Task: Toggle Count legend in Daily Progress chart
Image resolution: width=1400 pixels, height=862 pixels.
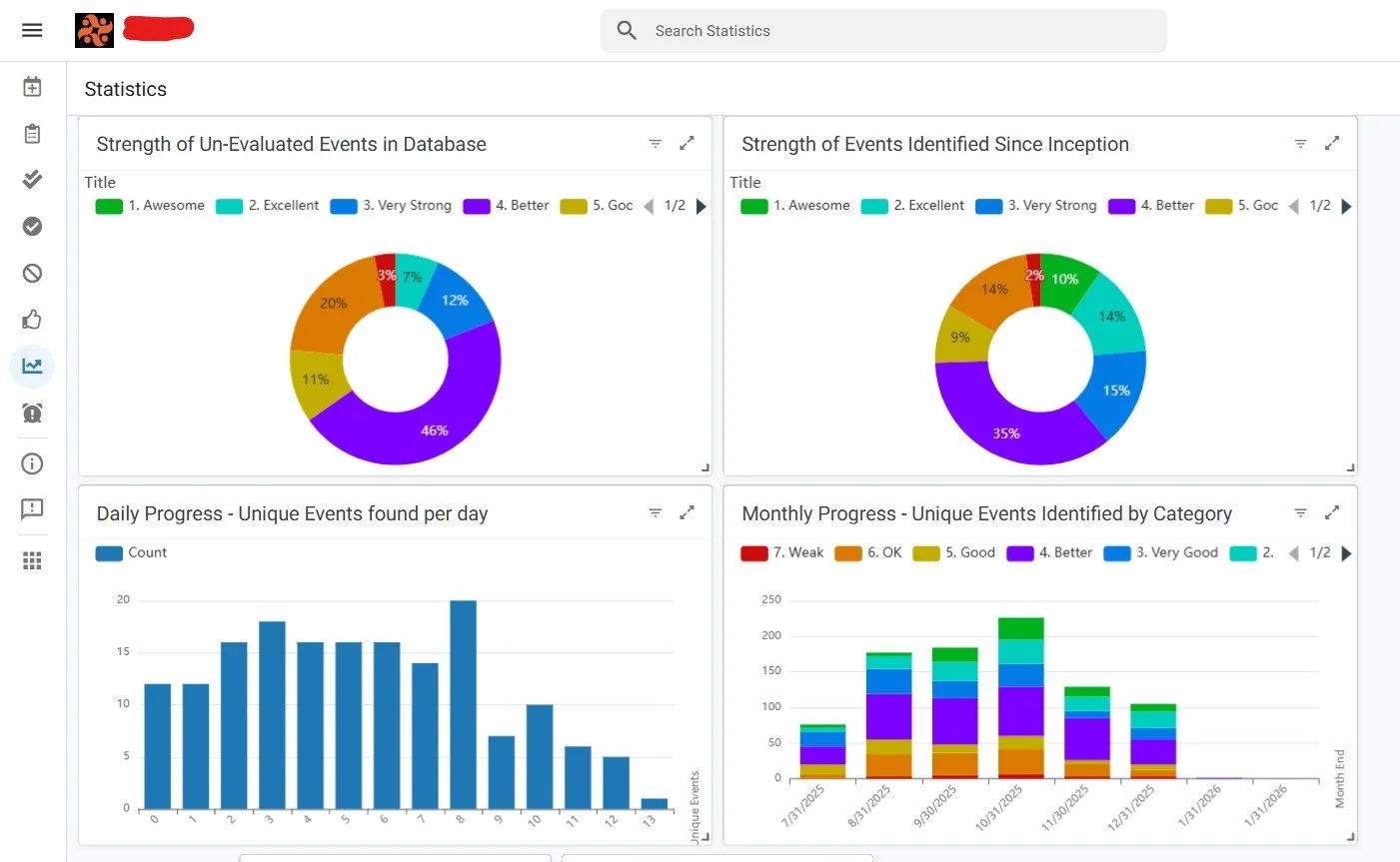Action: click(131, 552)
